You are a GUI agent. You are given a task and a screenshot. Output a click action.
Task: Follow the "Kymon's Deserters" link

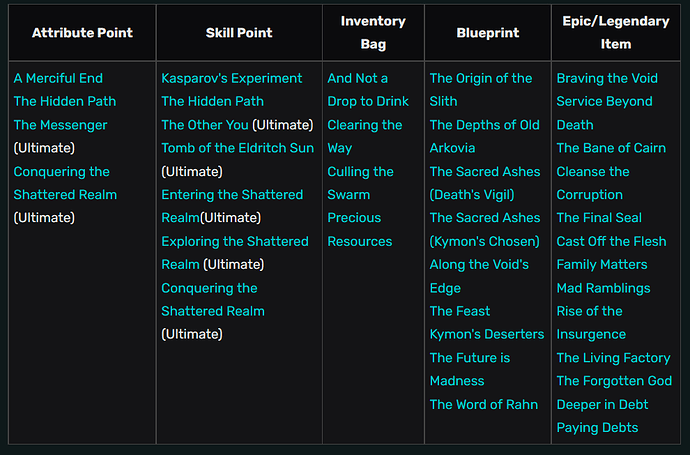487,334
